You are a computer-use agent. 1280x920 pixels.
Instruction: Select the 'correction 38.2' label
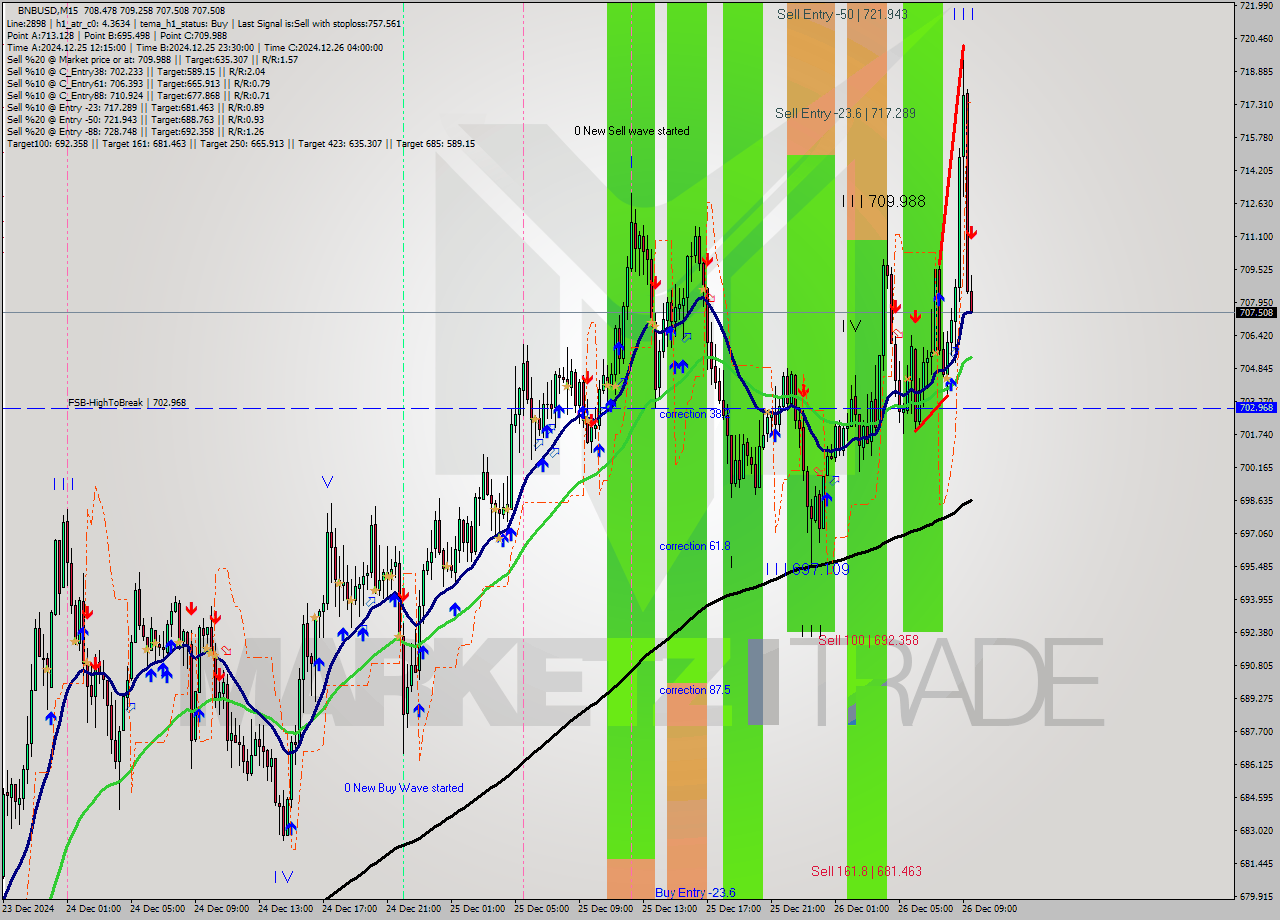[x=695, y=413]
